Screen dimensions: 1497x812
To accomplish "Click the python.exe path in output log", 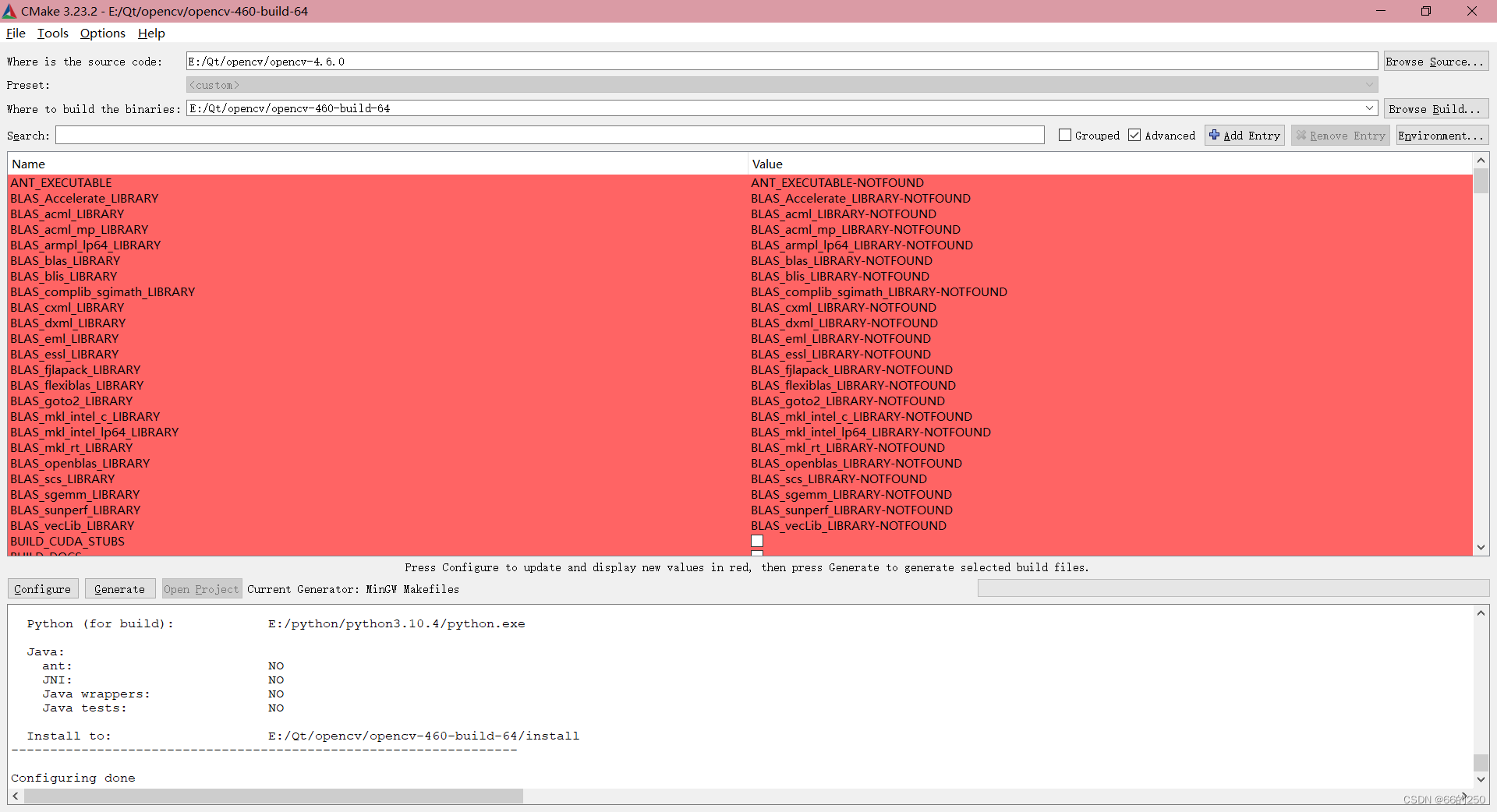I will tap(397, 623).
